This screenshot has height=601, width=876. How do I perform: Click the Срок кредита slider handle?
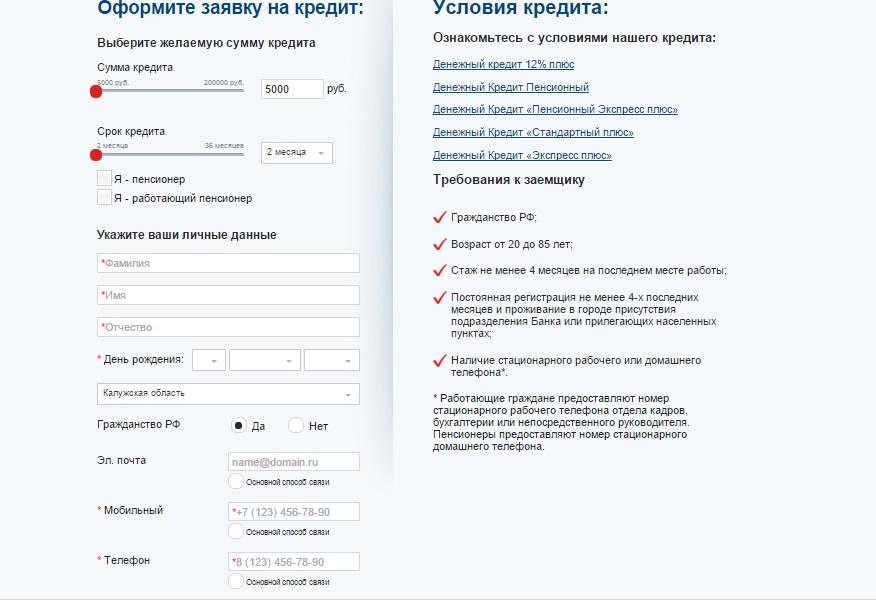[x=96, y=154]
